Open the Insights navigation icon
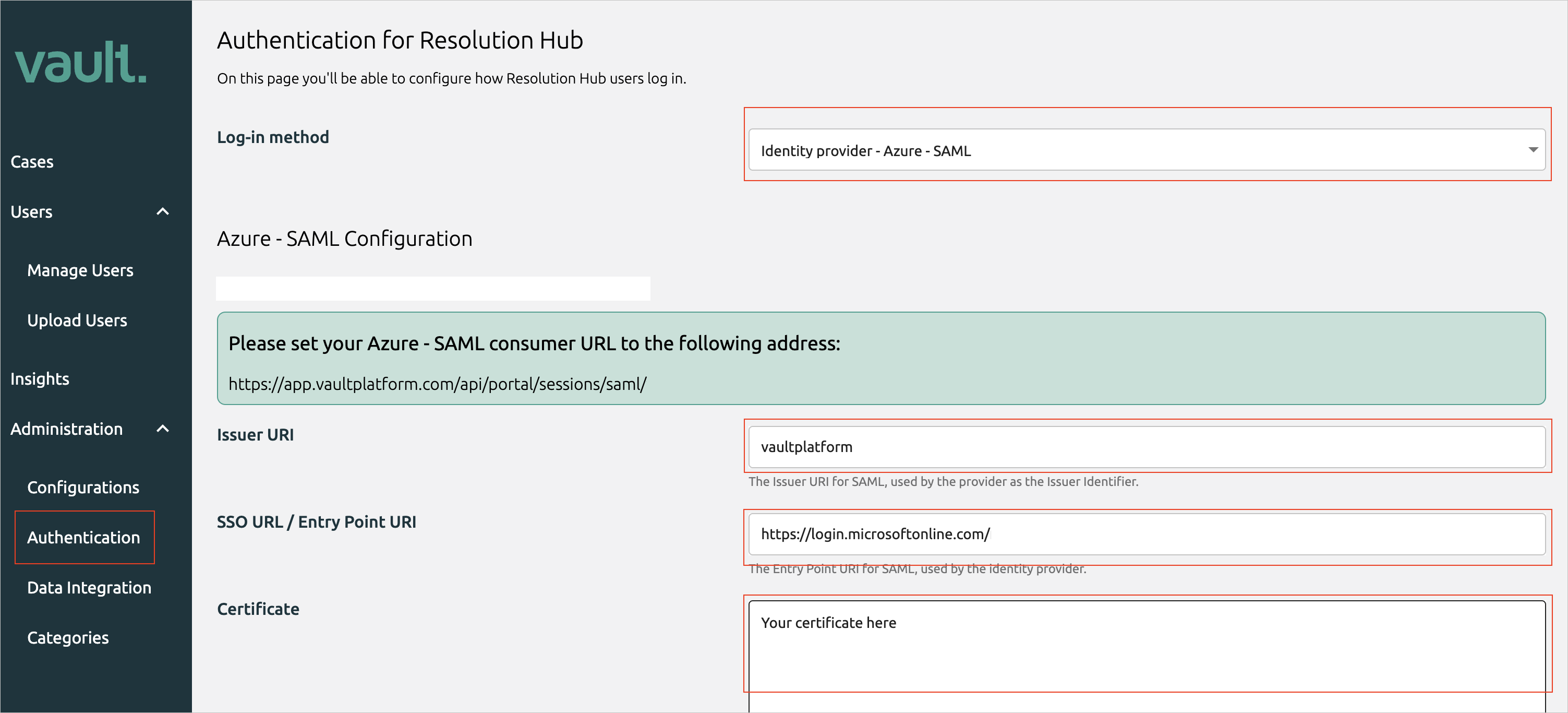 [x=39, y=379]
